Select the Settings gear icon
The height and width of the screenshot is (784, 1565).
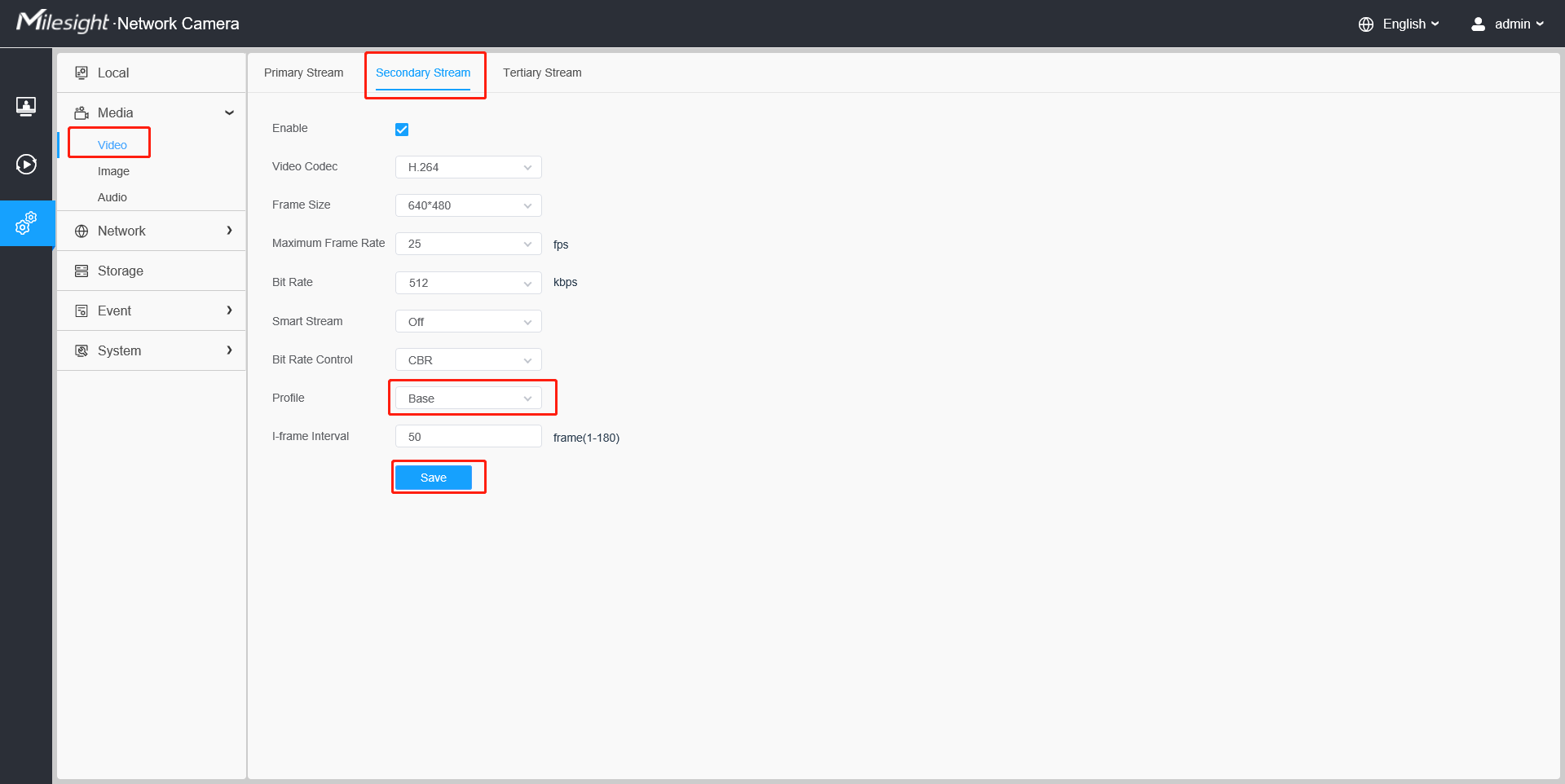click(26, 223)
